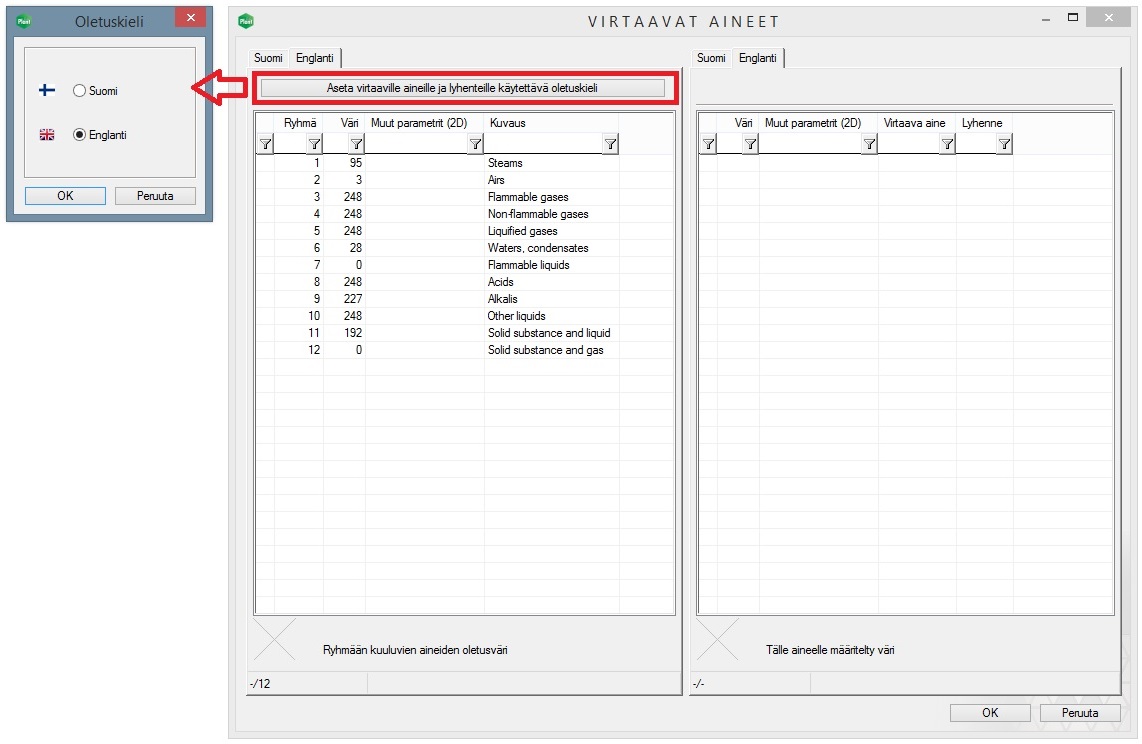Viewport: 1142px width, 744px height.
Task: Select the Waters, condensates row
Action: (x=538, y=248)
